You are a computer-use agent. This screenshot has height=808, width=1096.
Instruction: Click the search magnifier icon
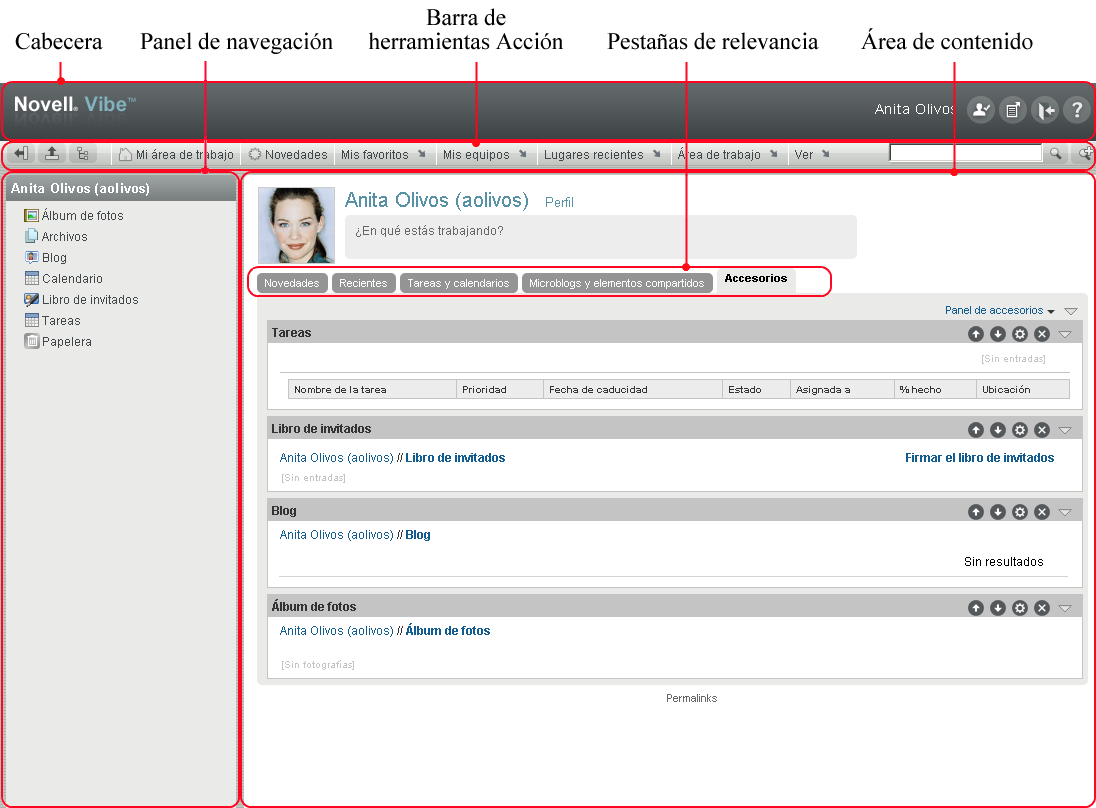(1055, 153)
